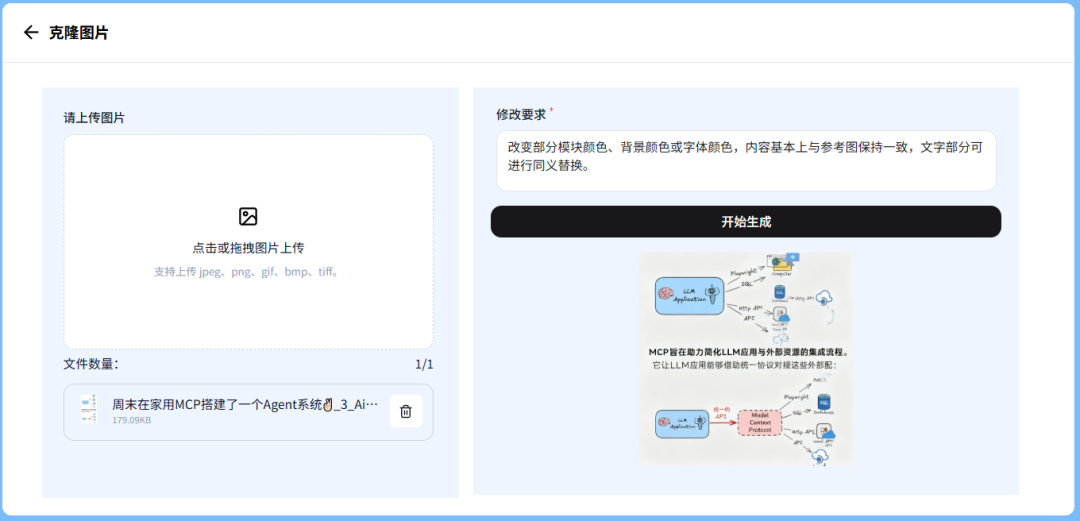Click the 179.09KB file size text
This screenshot has height=521, width=1080.
[x=132, y=420]
